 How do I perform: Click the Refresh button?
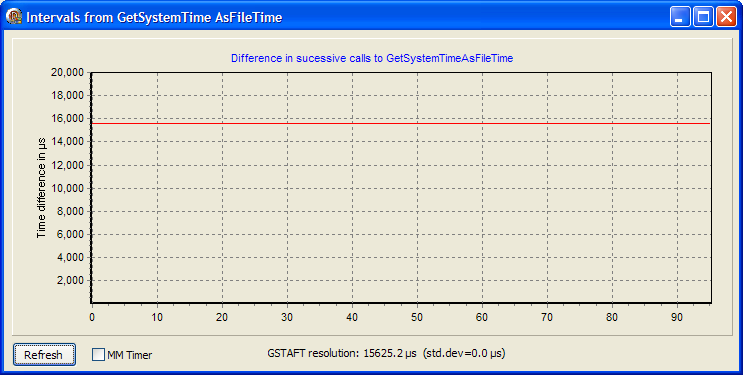(x=44, y=355)
